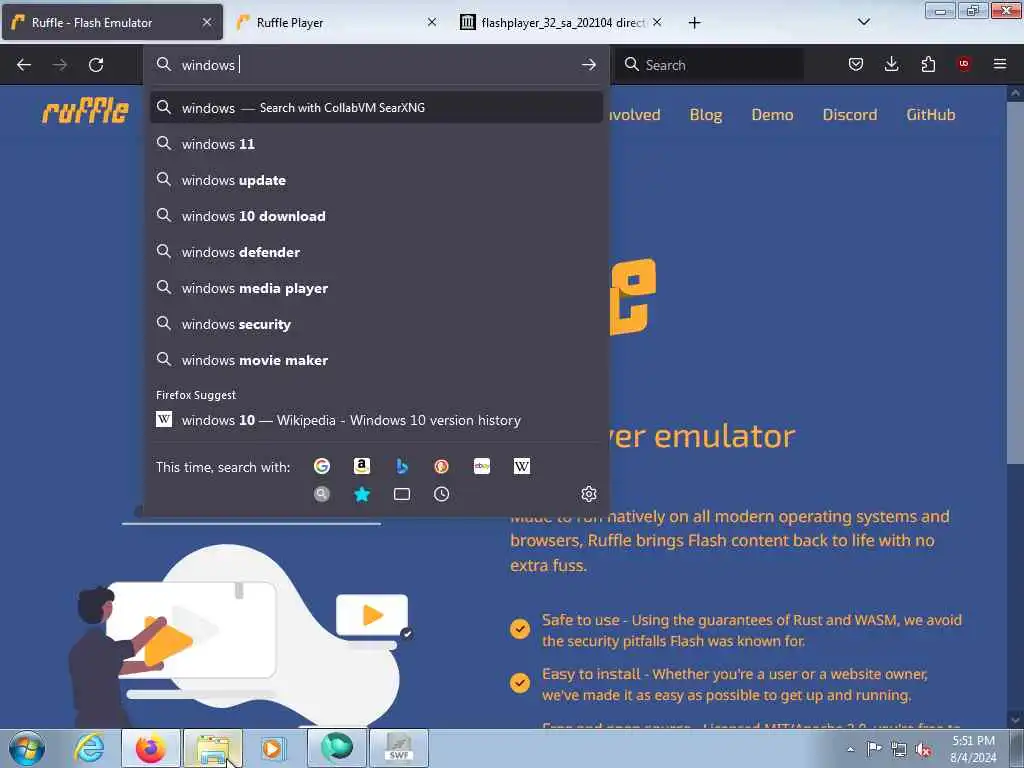Viewport: 1024px width, 768px height.
Task: Select 'Search with CollabVM SearXNG' suggestion
Action: [376, 108]
